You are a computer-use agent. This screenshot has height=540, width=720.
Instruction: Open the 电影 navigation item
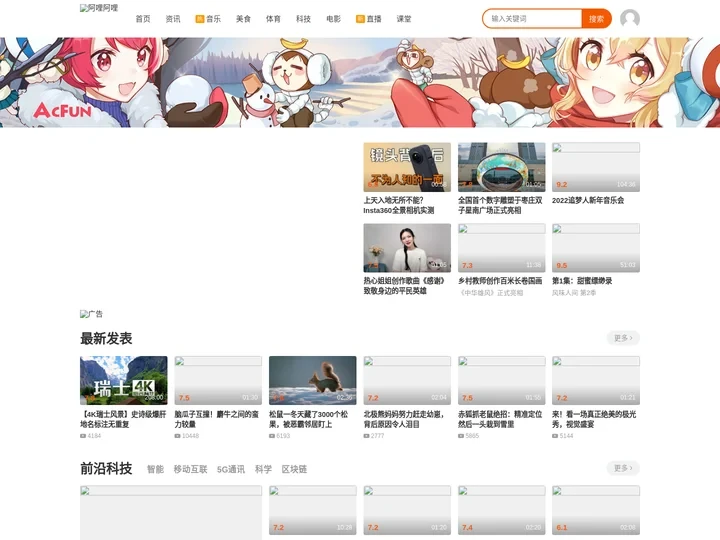pyautogui.click(x=333, y=19)
